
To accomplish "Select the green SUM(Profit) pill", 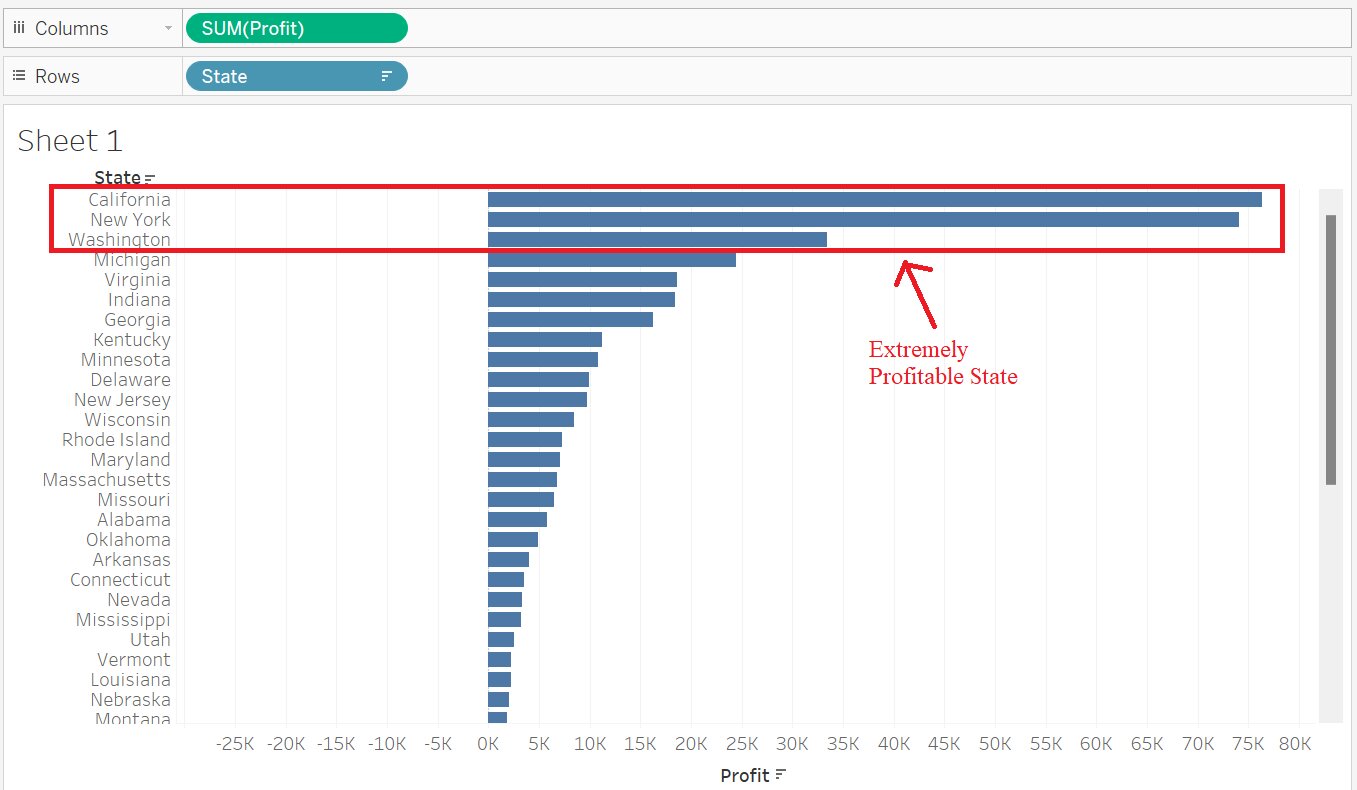I will click(x=295, y=27).
